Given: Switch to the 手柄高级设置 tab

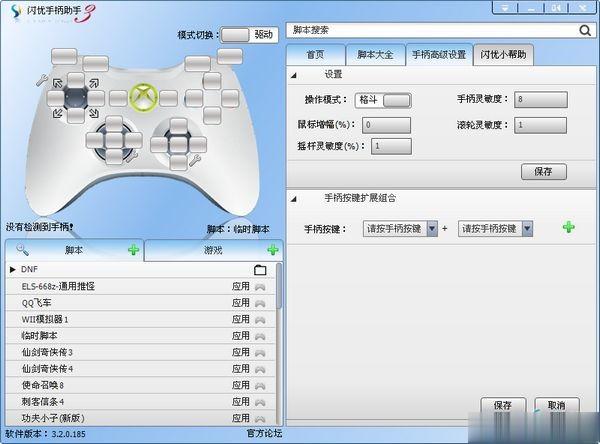Looking at the screenshot, I should (439, 55).
